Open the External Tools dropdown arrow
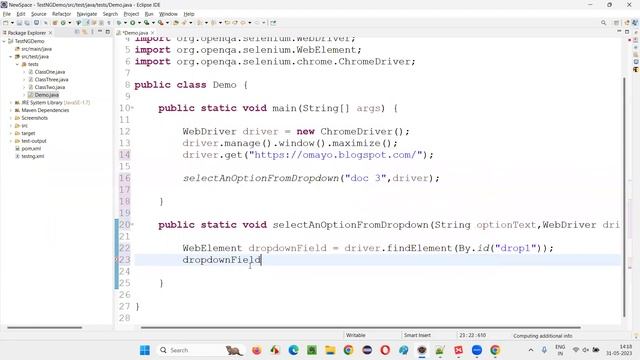Screen dimensions: 640x360 click(x=167, y=23)
